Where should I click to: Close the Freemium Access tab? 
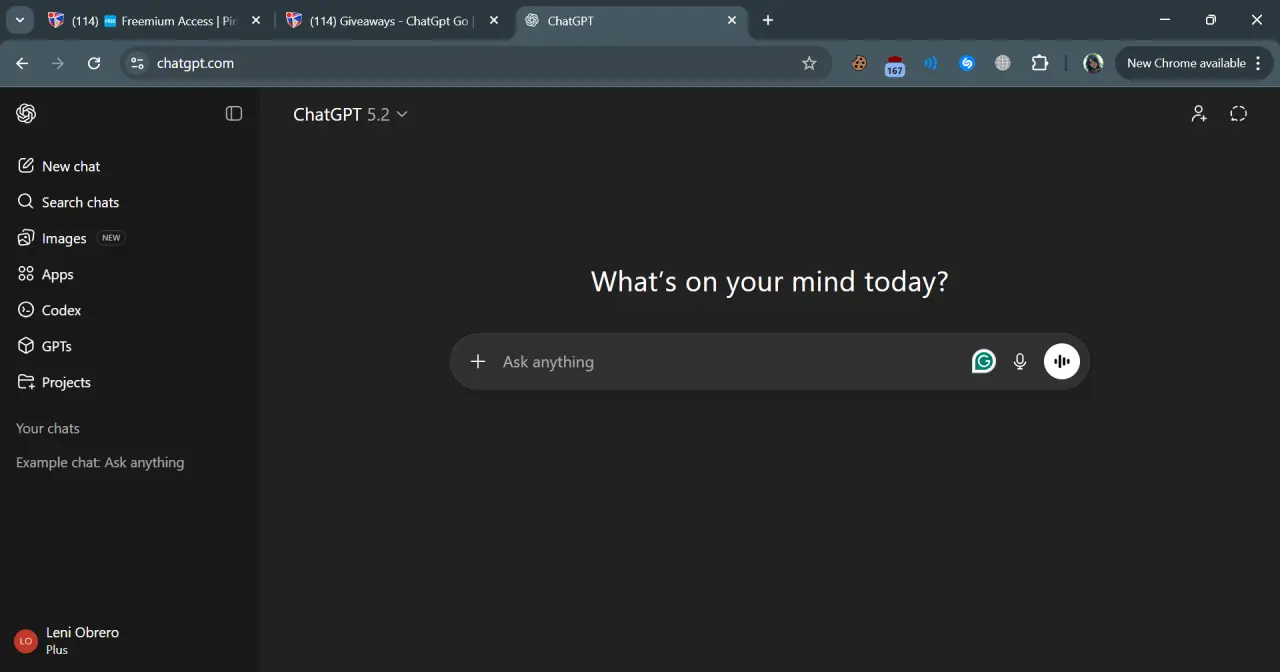pyautogui.click(x=255, y=20)
